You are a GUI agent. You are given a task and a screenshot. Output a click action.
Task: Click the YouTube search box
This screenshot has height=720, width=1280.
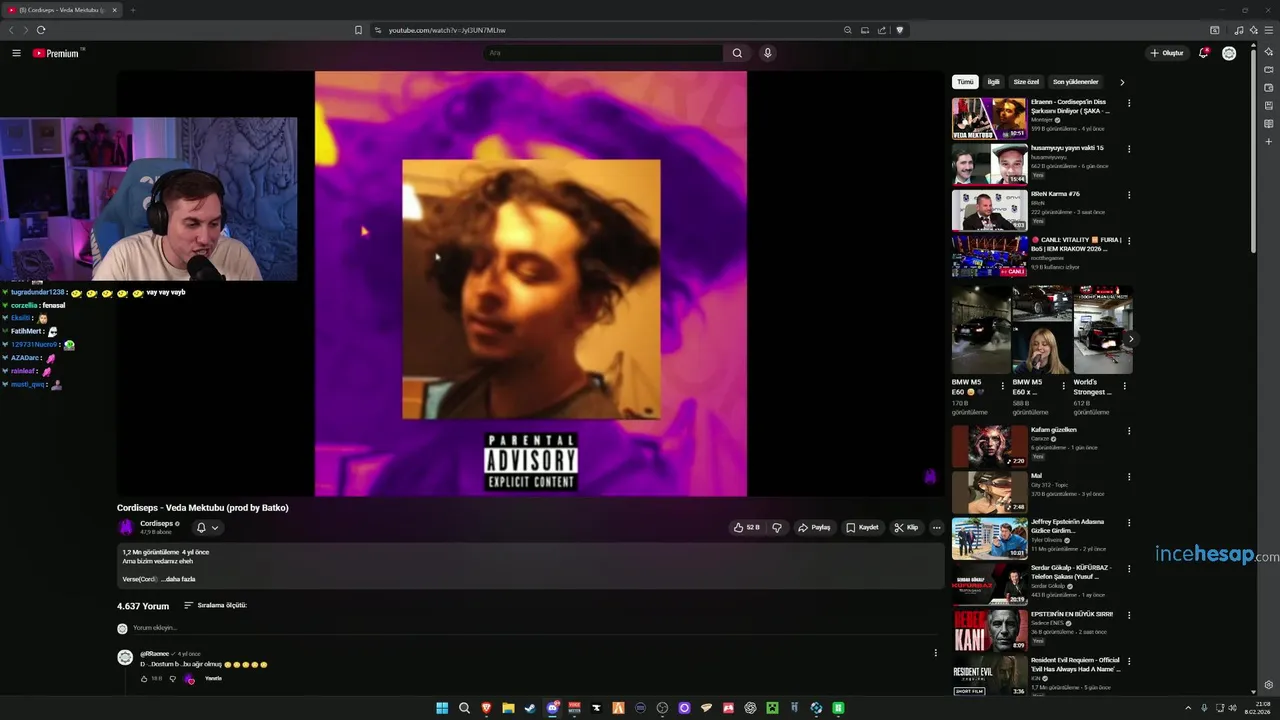click(x=602, y=53)
